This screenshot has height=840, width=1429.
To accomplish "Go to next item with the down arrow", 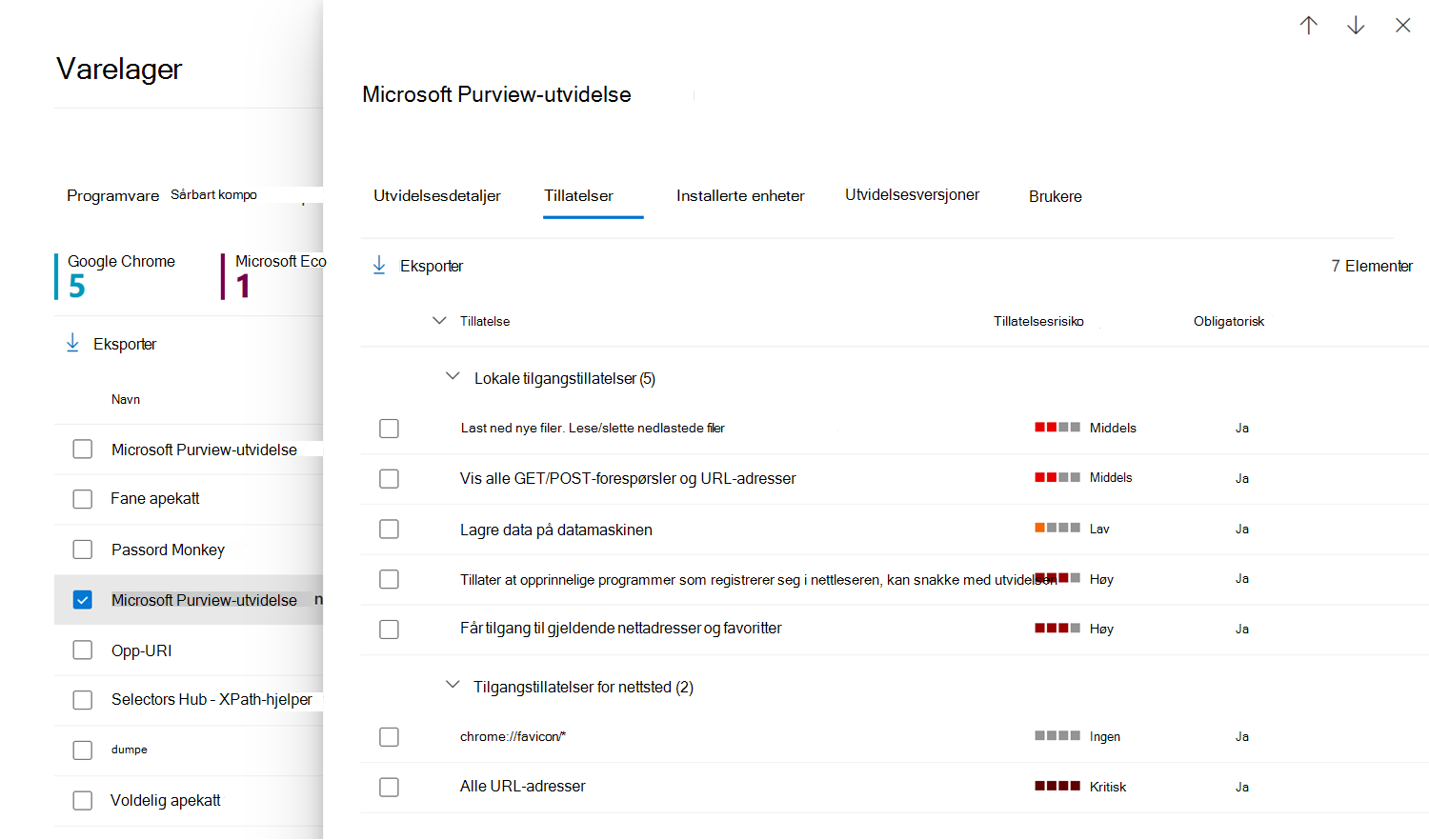I will (x=1356, y=26).
